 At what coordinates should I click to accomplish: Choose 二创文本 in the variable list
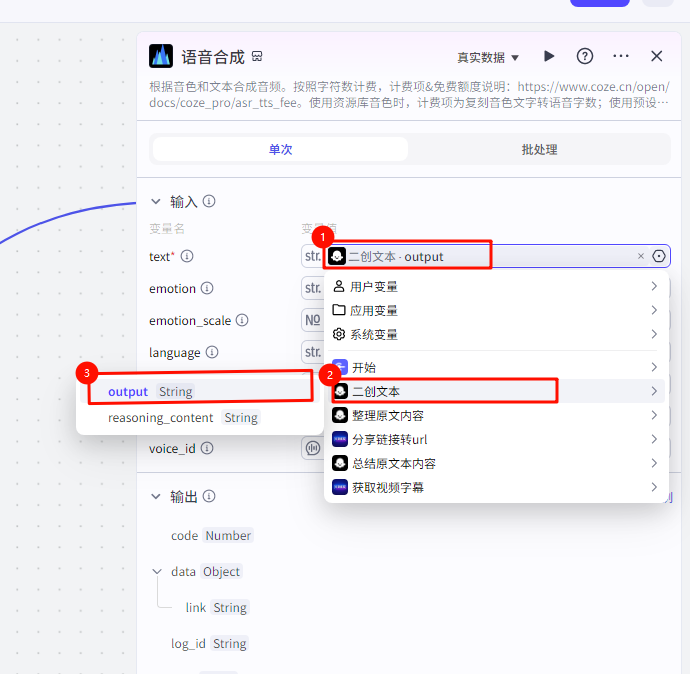[495, 391]
